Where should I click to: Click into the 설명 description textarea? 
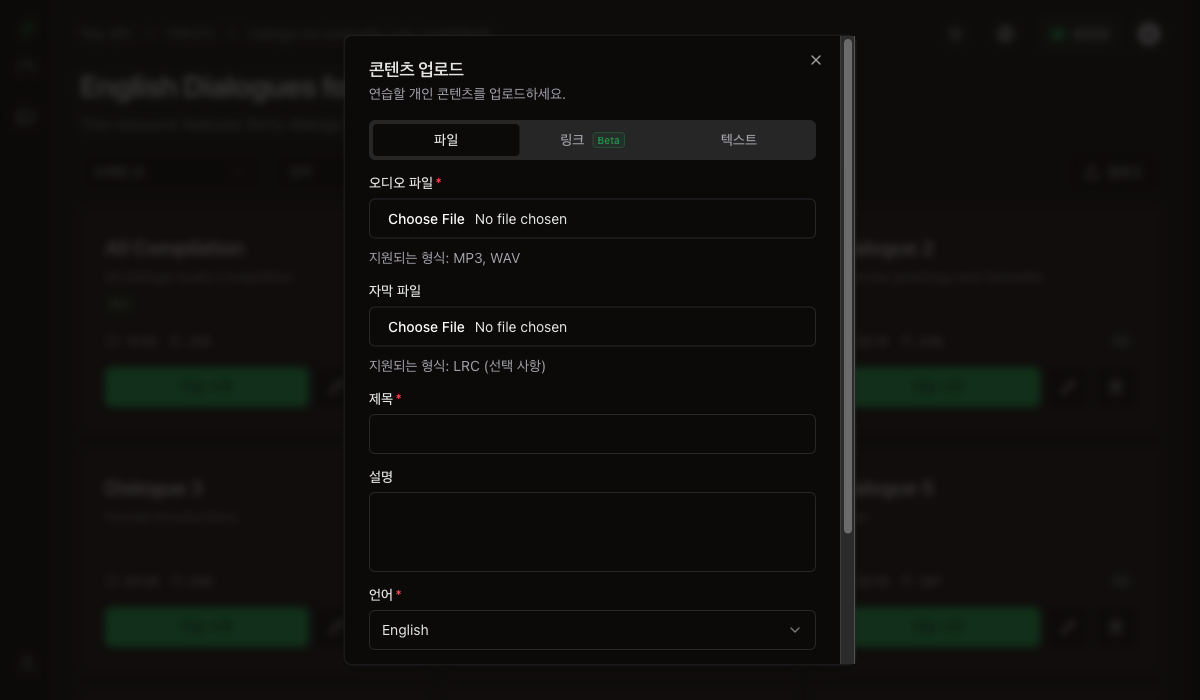click(592, 532)
